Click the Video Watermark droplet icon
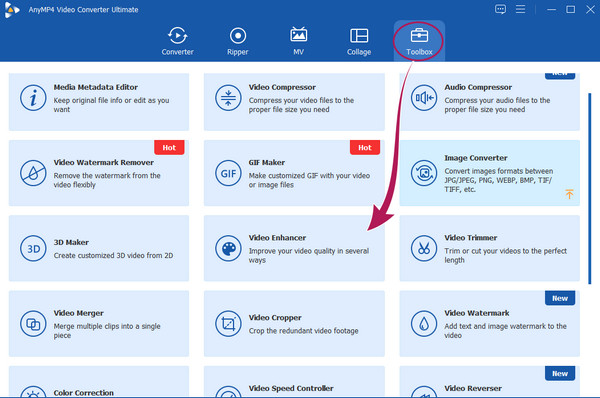The image size is (600, 398). (x=424, y=324)
